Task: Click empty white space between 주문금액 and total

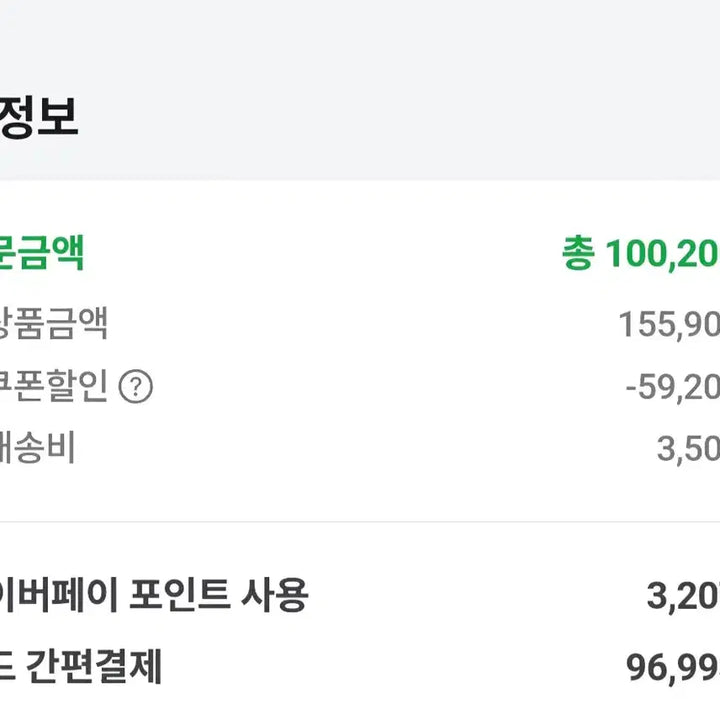Action: [x=320, y=254]
